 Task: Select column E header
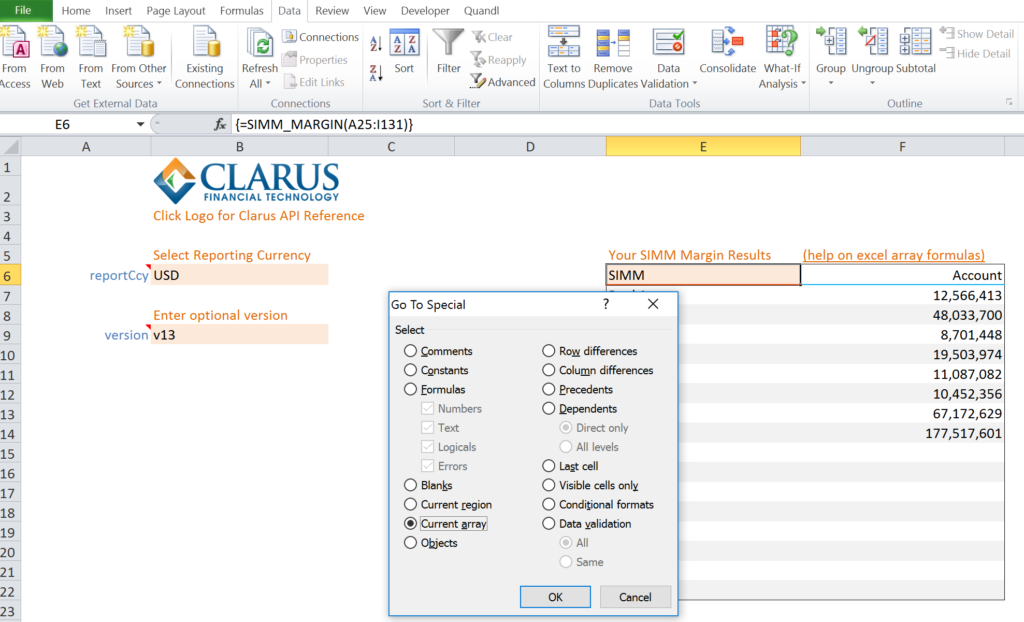tap(703, 146)
